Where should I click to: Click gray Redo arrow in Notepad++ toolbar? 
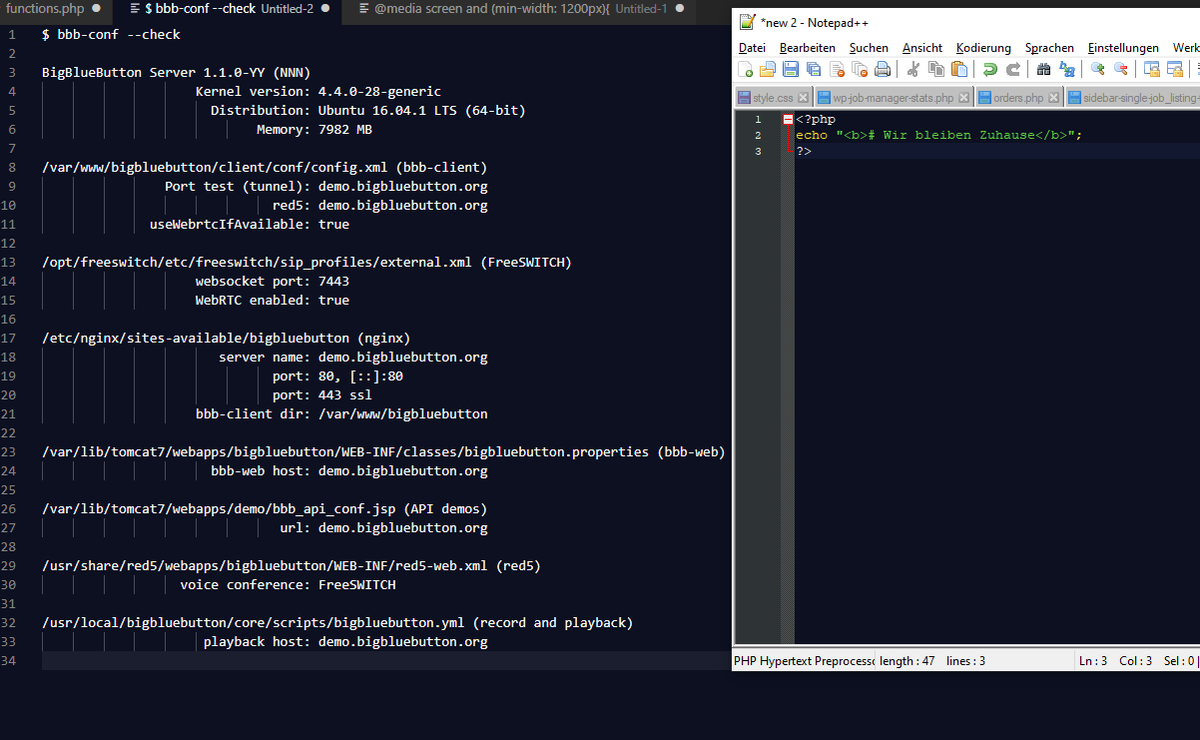1013,69
